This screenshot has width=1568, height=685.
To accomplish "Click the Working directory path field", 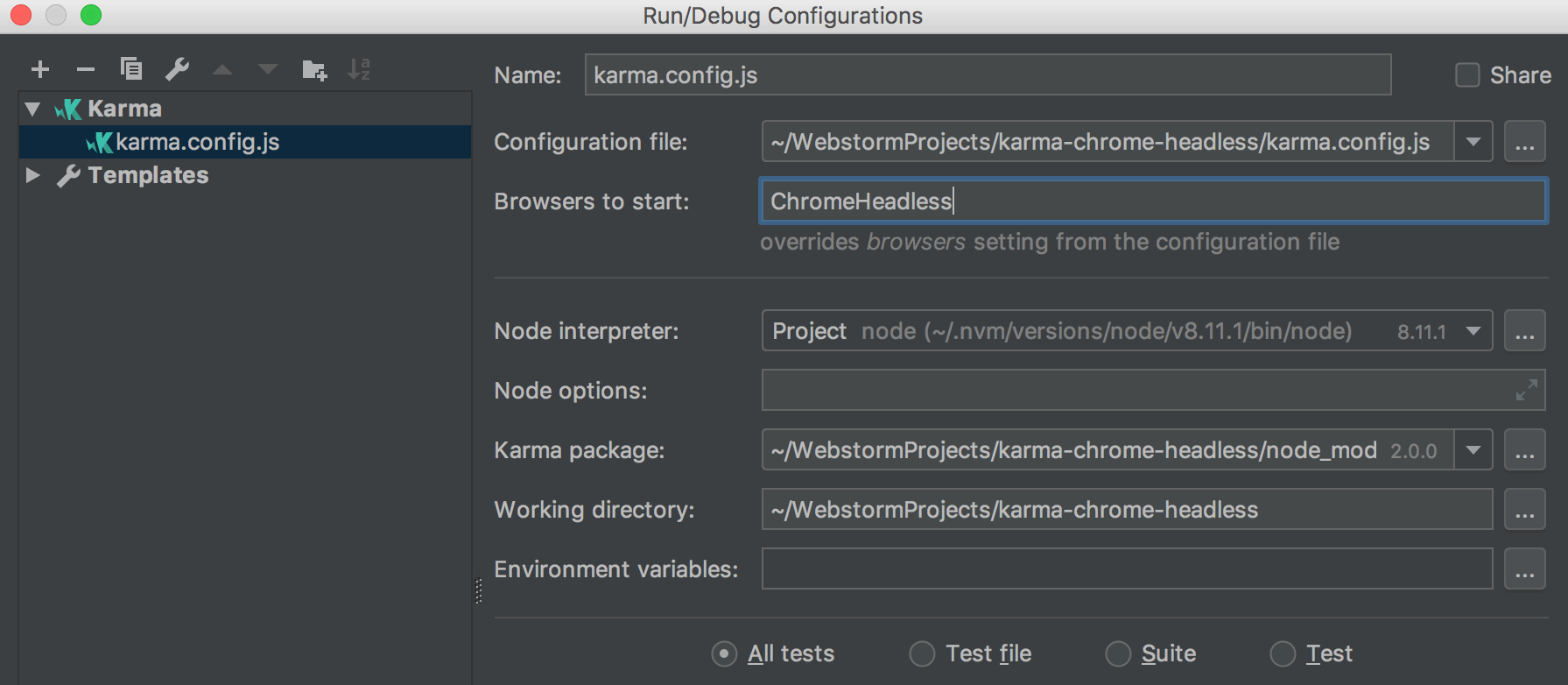I will click(x=1128, y=510).
